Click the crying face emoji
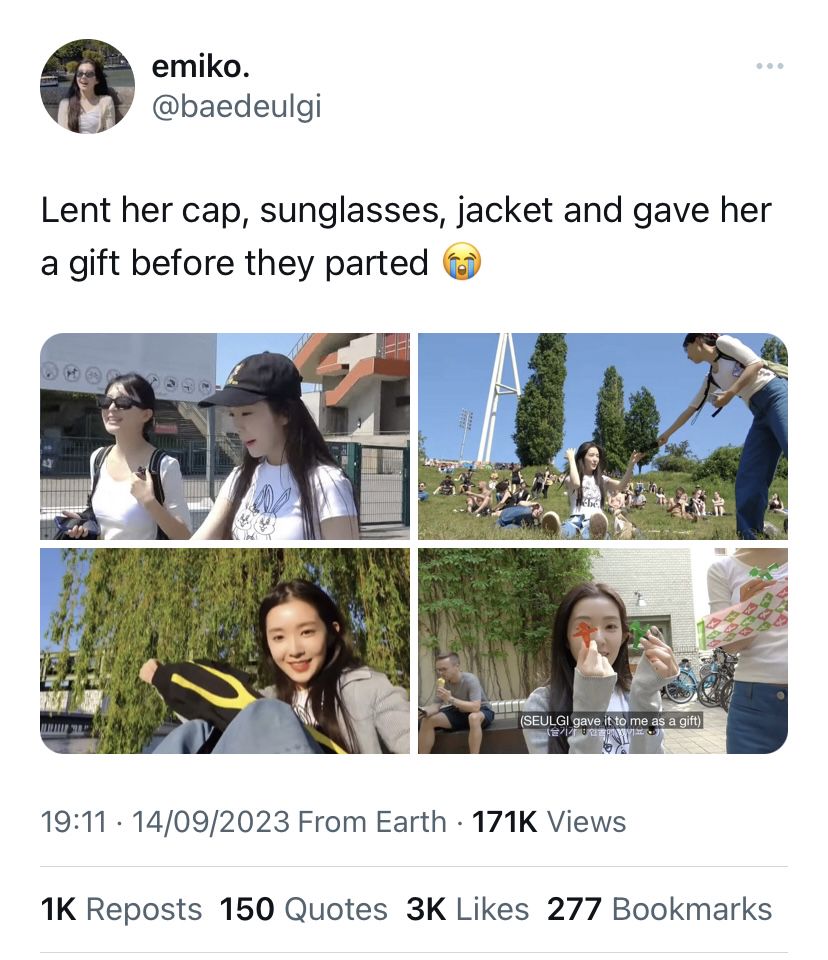 pos(462,263)
